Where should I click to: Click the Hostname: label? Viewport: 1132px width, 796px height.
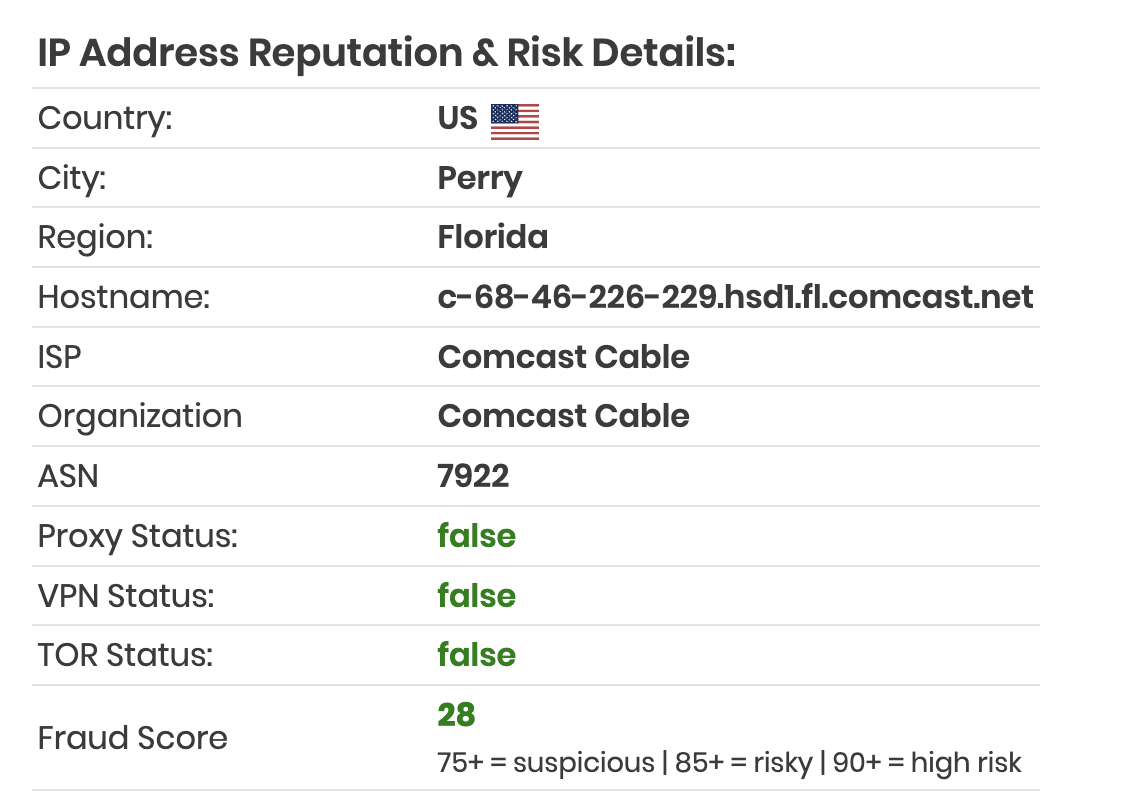click(124, 297)
